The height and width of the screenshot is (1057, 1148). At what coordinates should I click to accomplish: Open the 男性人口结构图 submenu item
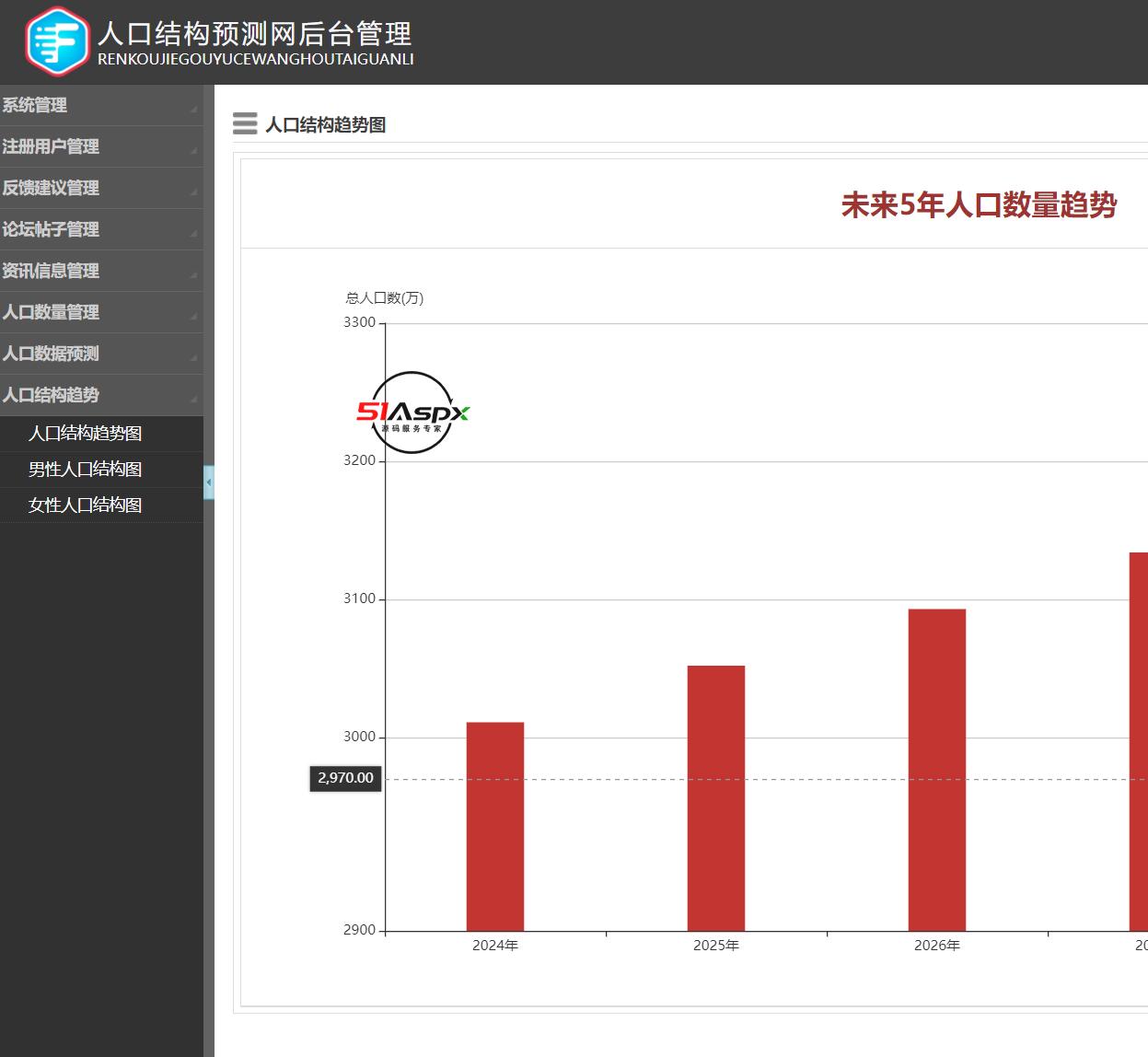101,470
